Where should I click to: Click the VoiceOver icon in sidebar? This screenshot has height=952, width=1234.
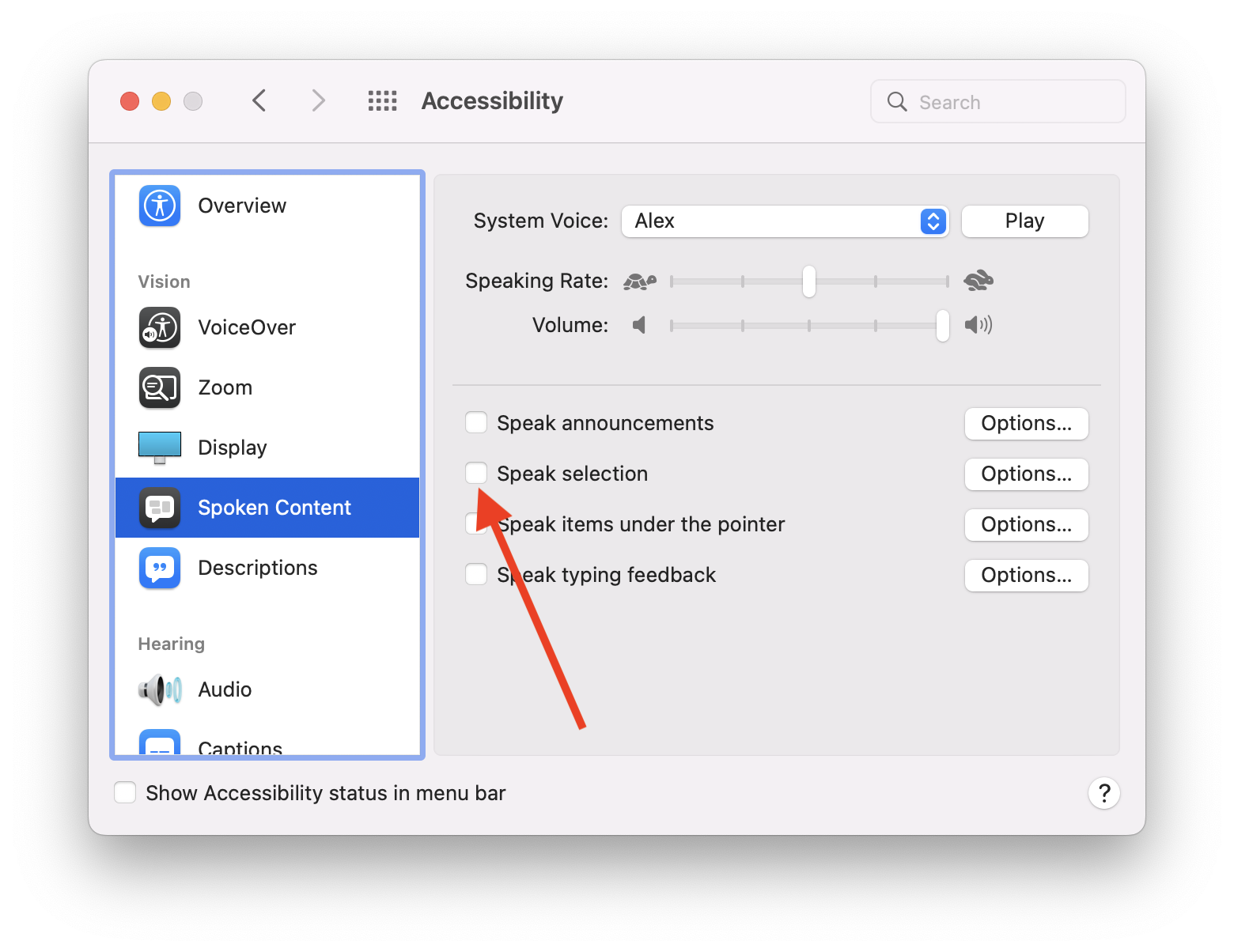point(160,327)
